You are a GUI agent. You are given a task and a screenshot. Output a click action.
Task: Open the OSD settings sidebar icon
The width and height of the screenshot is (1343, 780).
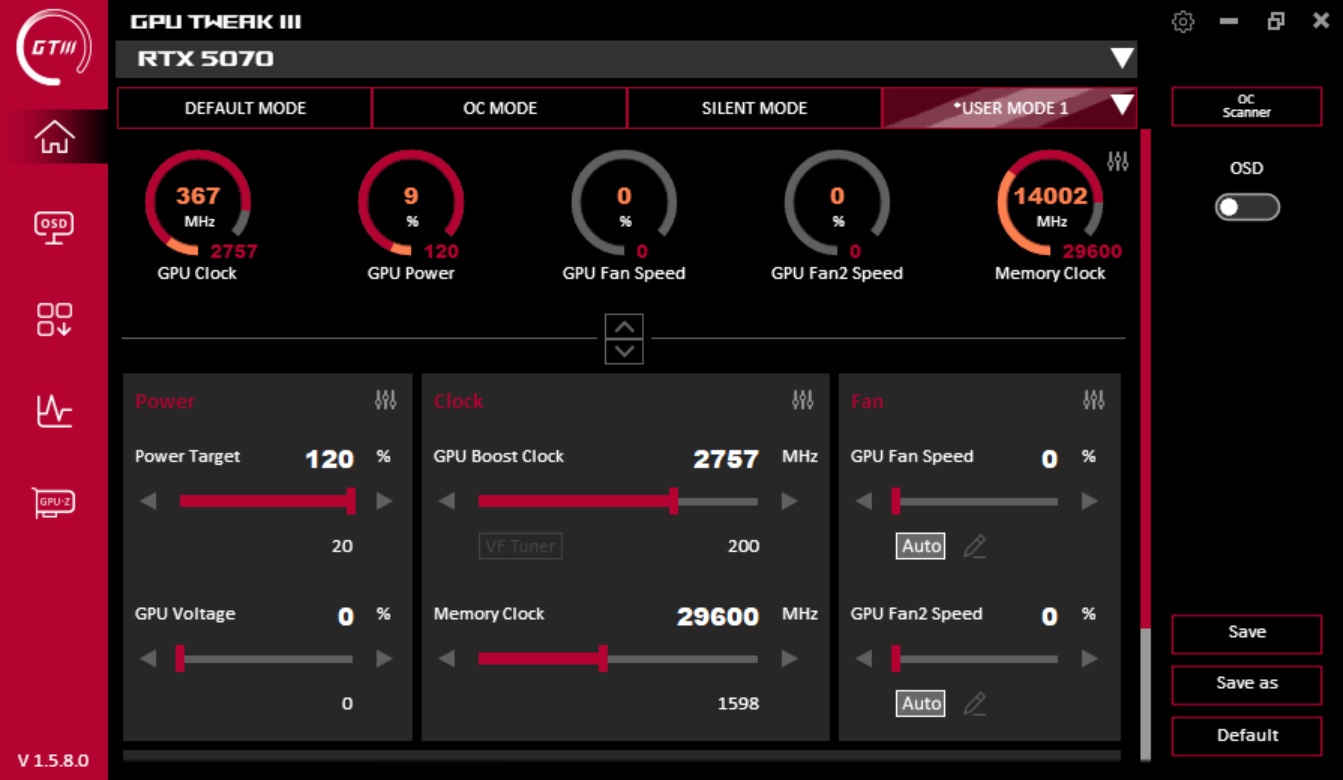click(x=54, y=227)
